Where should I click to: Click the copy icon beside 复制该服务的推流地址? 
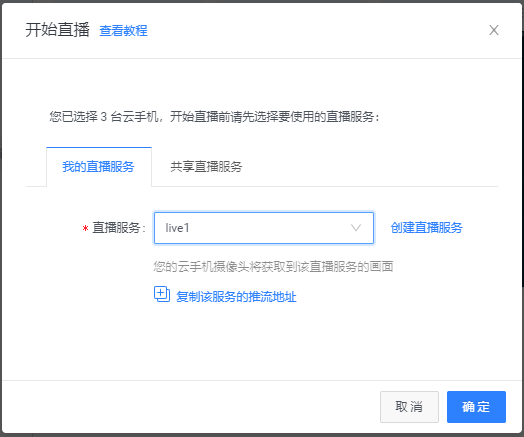(x=162, y=294)
